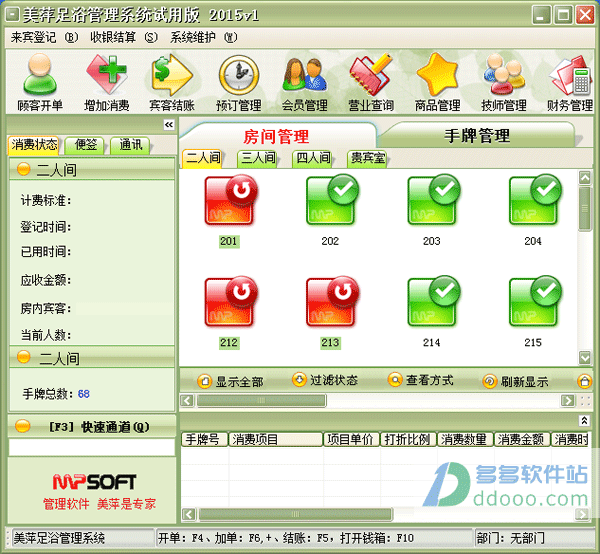This screenshot has height=554, width=600.
Task: Switch to the 便签 sidebar tab
Action: 85,145
